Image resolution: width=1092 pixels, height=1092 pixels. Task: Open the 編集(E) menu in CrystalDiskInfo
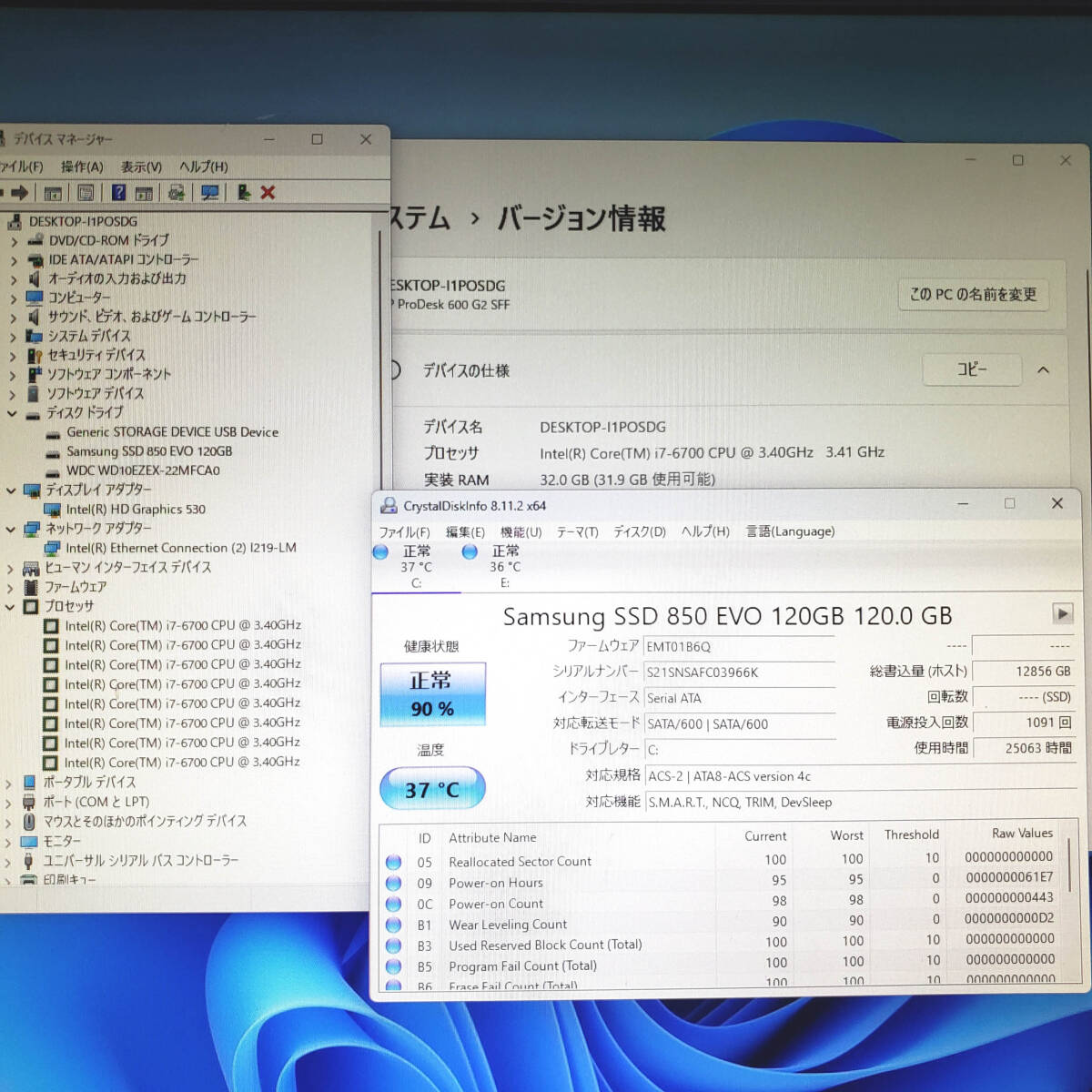tap(465, 531)
